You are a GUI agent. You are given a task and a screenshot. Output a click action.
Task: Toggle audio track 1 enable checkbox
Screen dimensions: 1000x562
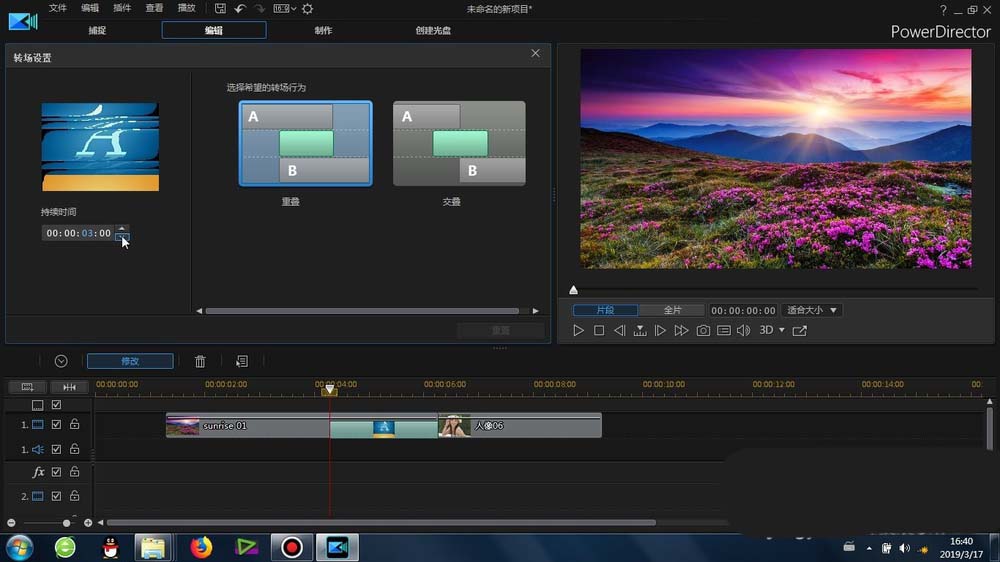[56, 449]
